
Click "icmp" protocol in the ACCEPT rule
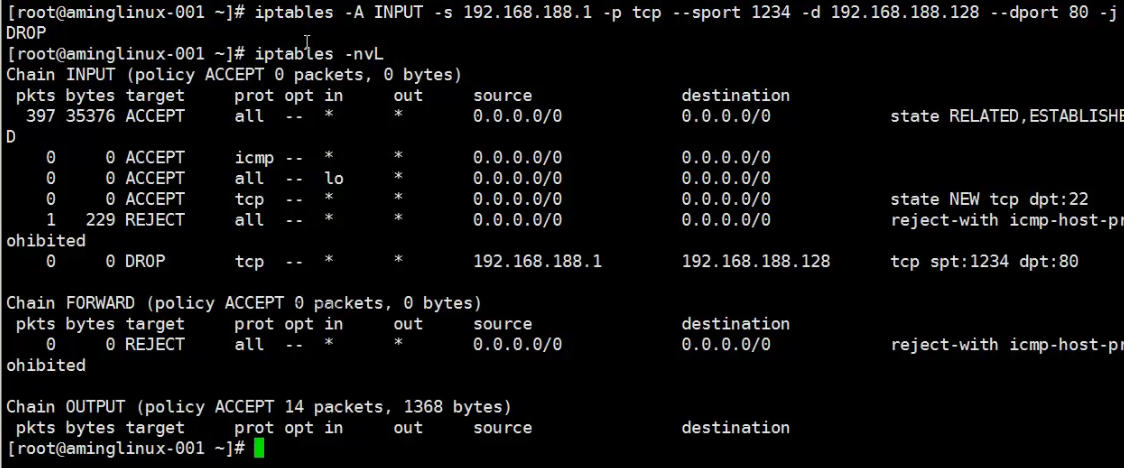pyautogui.click(x=254, y=158)
